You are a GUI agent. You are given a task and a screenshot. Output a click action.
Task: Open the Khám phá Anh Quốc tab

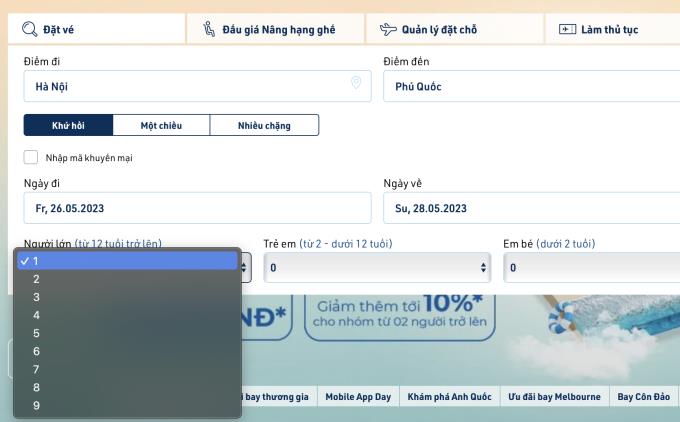point(450,397)
